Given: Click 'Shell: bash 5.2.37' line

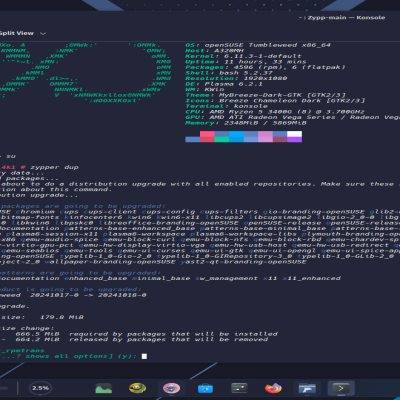Looking at the screenshot, I should [x=229, y=73].
